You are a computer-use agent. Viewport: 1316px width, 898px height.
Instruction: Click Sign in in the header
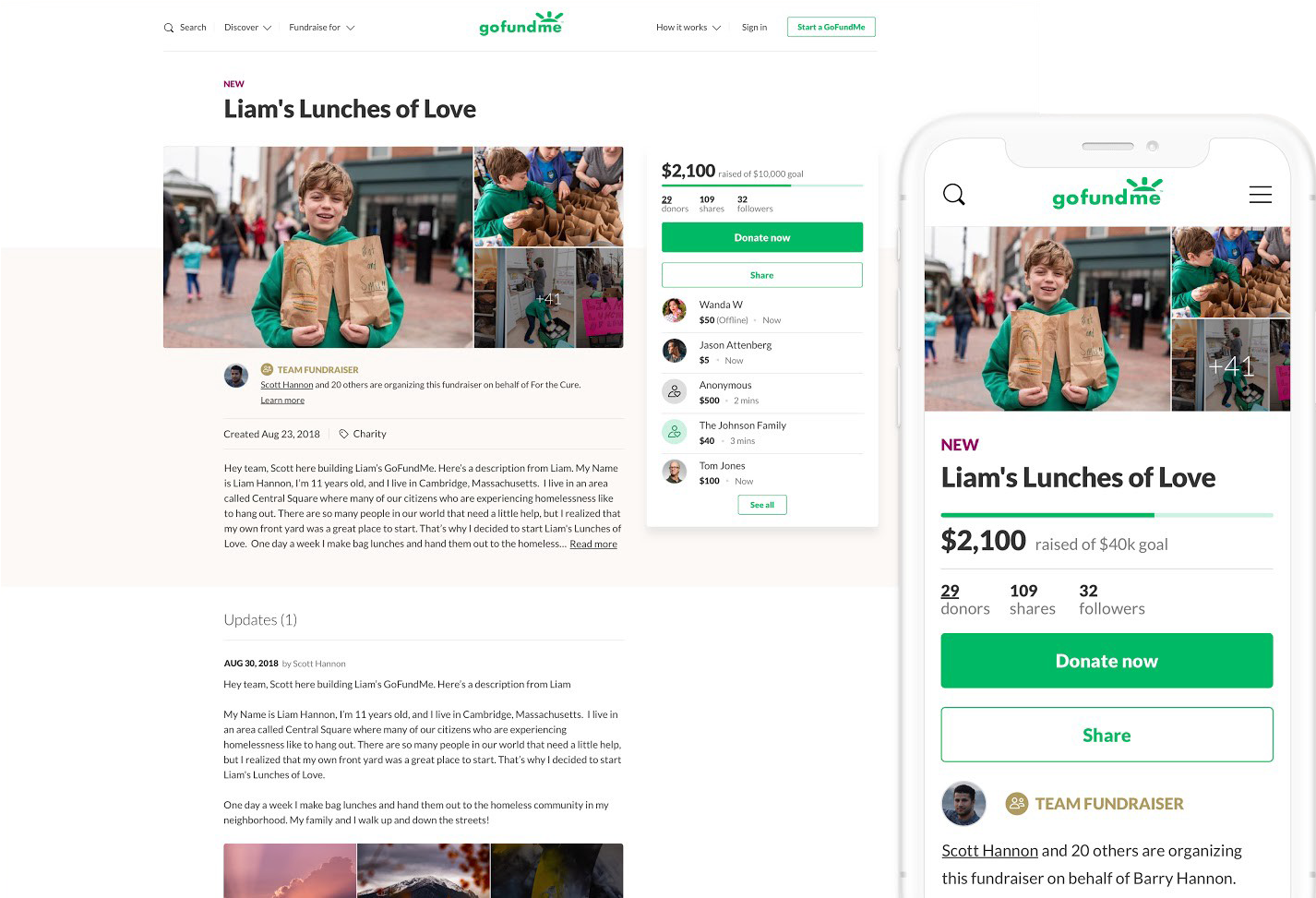[754, 28]
